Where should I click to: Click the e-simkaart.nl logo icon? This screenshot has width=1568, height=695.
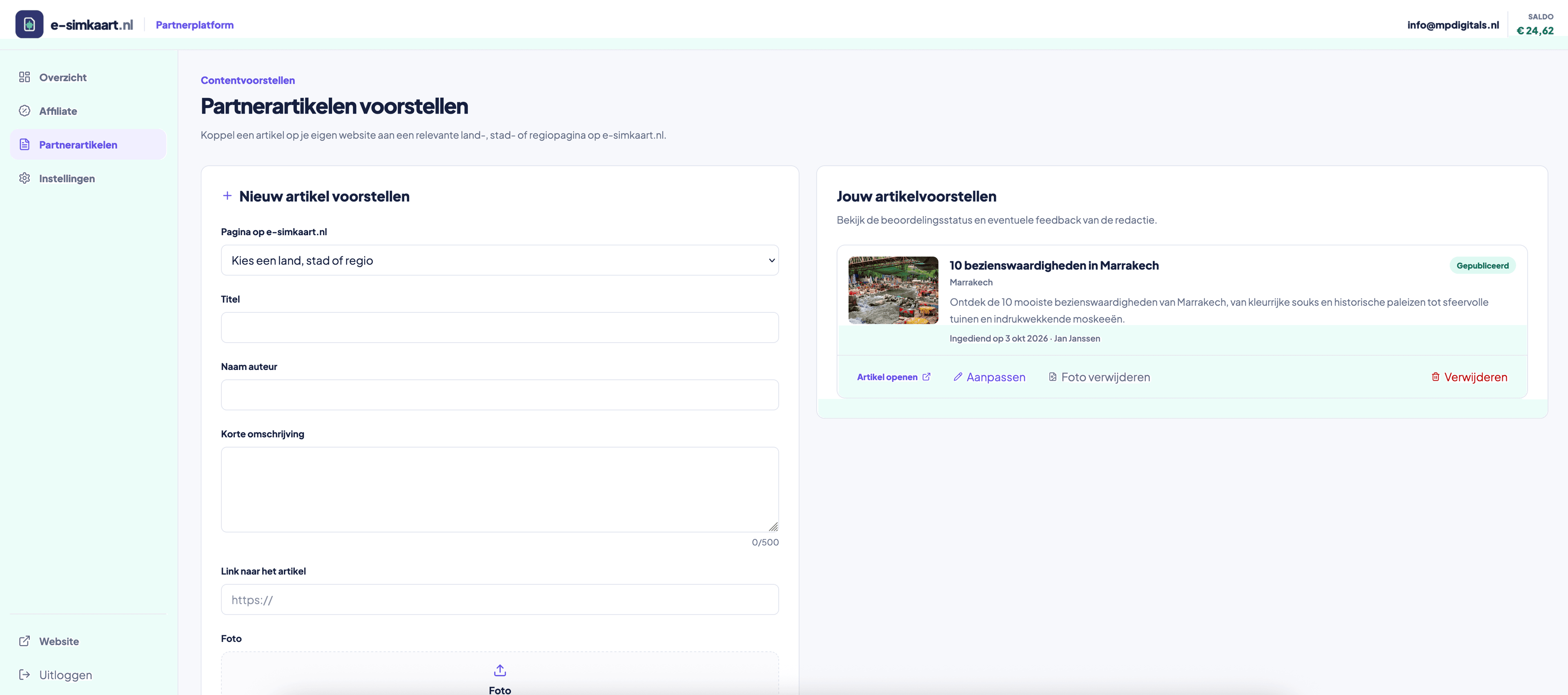(x=29, y=25)
